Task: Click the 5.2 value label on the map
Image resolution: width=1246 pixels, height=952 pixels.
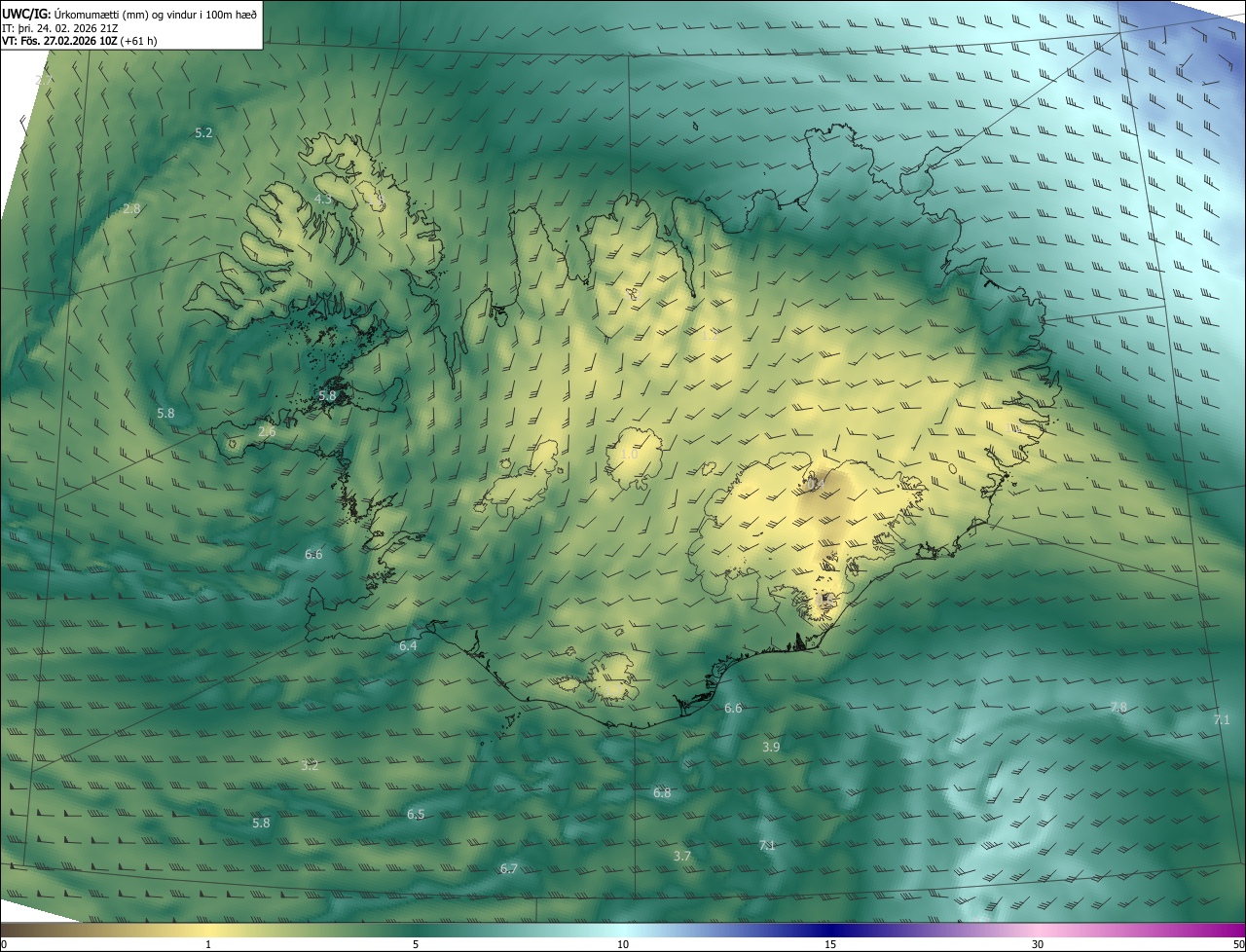Action: point(203,132)
